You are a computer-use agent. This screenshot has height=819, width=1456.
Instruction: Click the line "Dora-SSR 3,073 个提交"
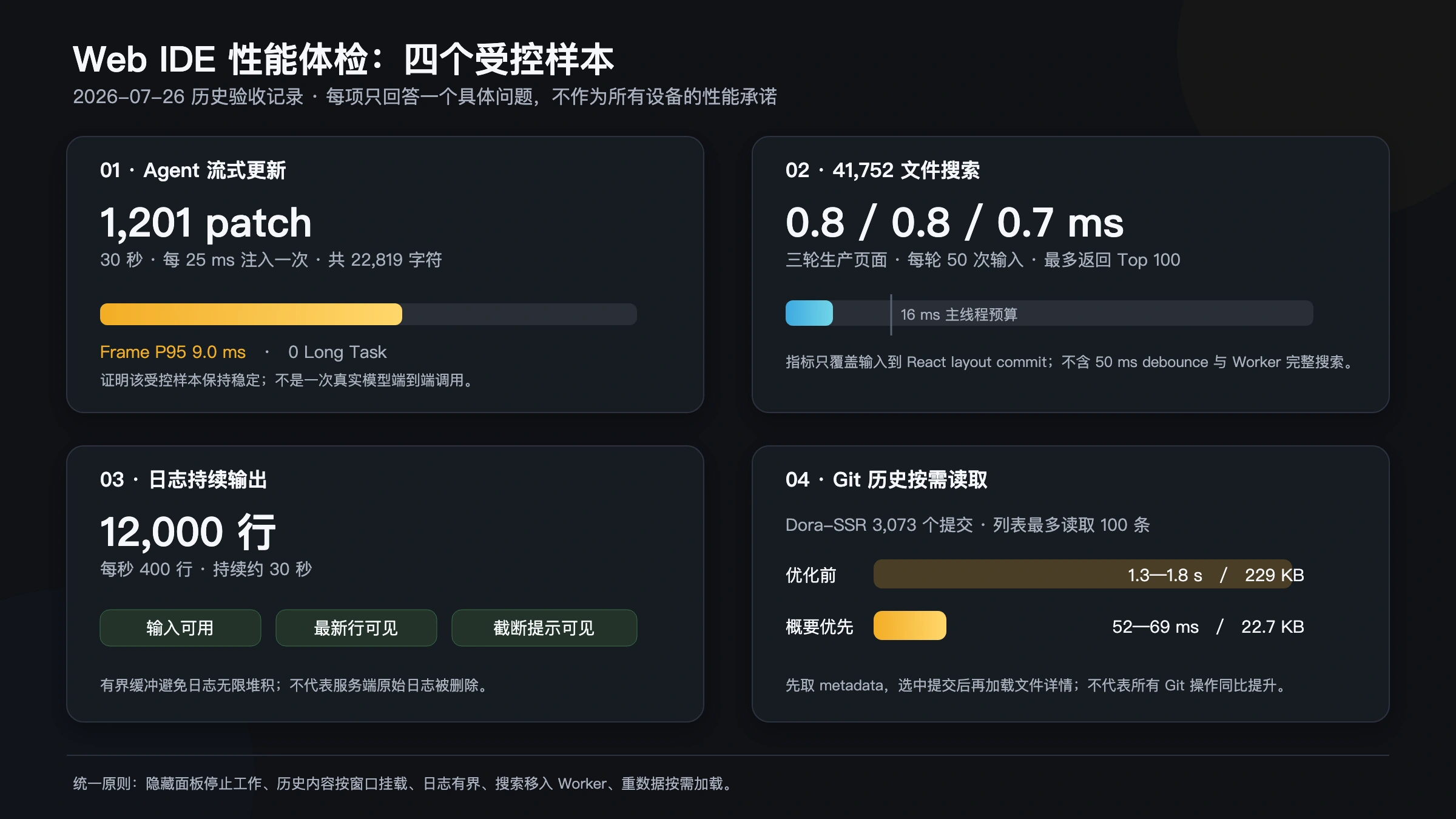968,525
